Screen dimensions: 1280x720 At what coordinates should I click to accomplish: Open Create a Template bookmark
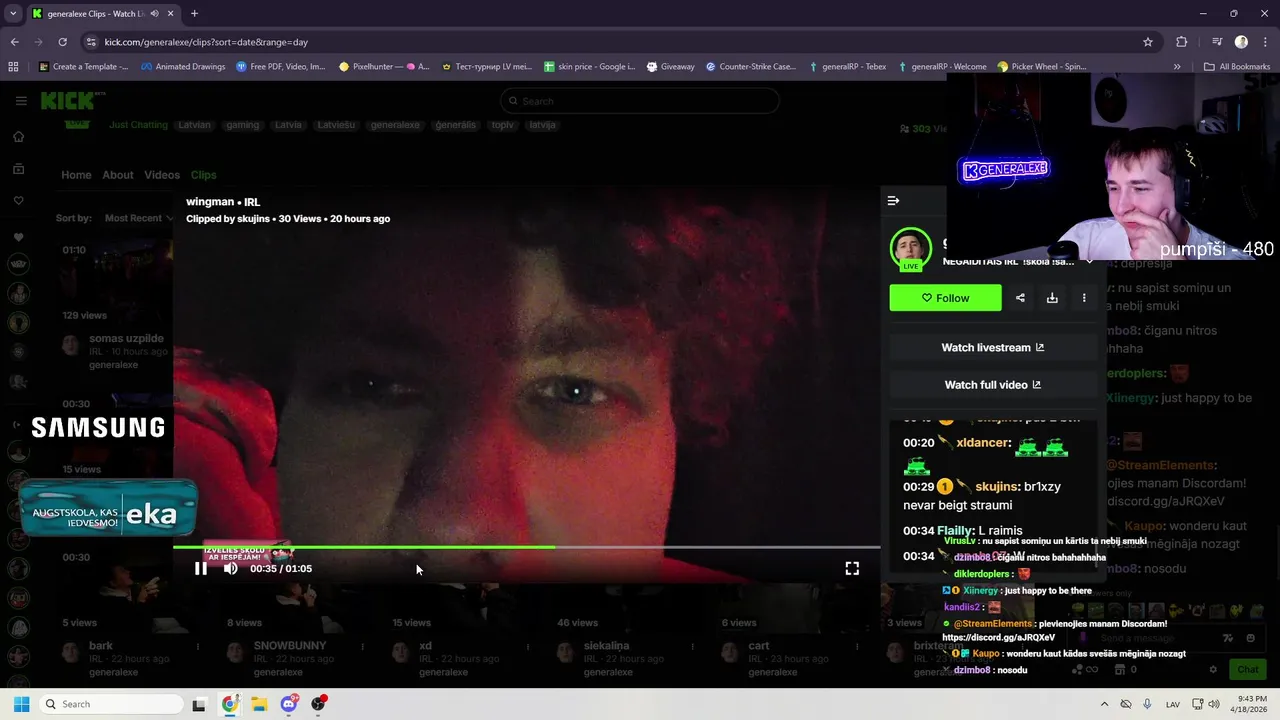[84, 67]
